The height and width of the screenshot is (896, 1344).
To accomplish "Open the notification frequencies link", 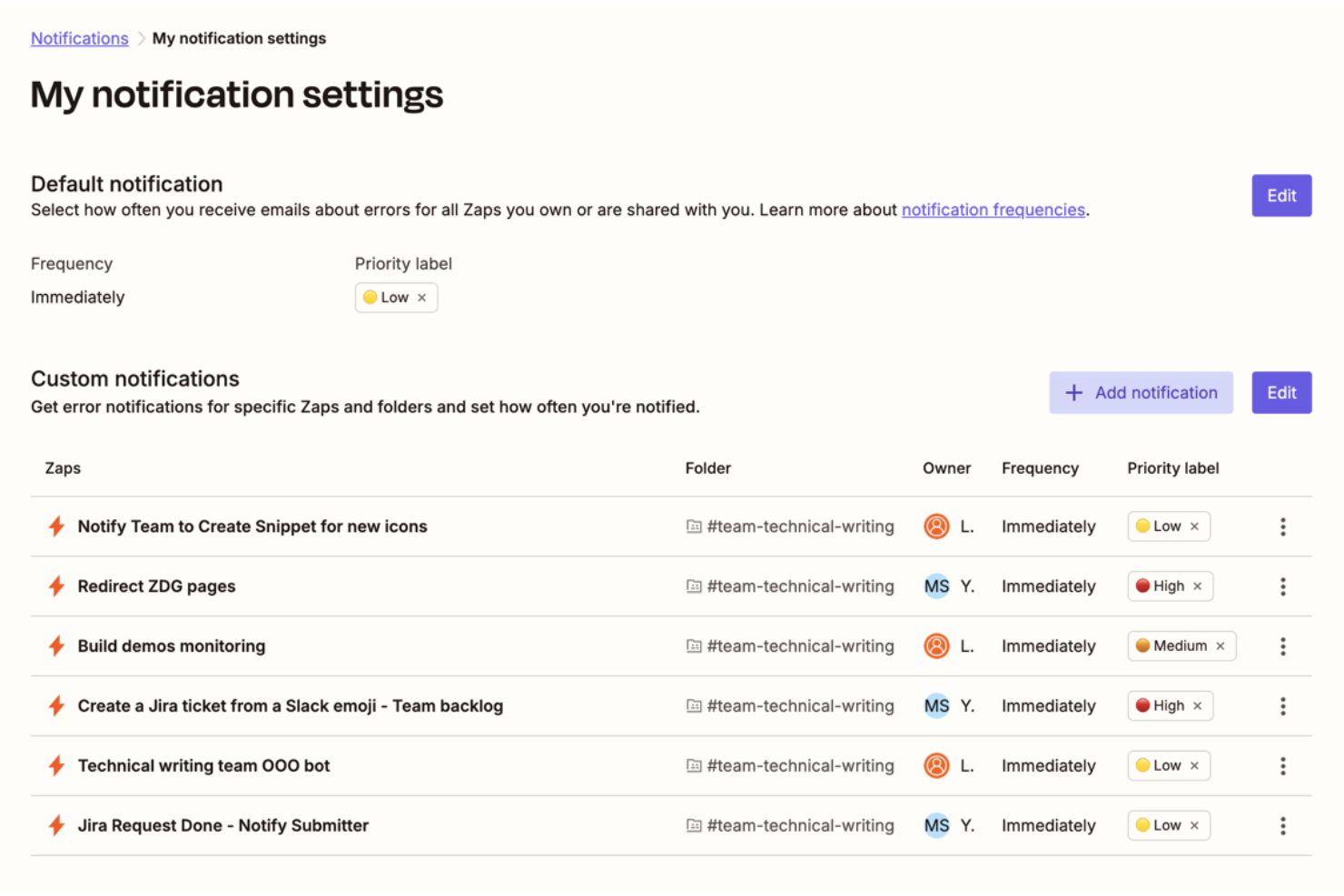I will pyautogui.click(x=993, y=210).
